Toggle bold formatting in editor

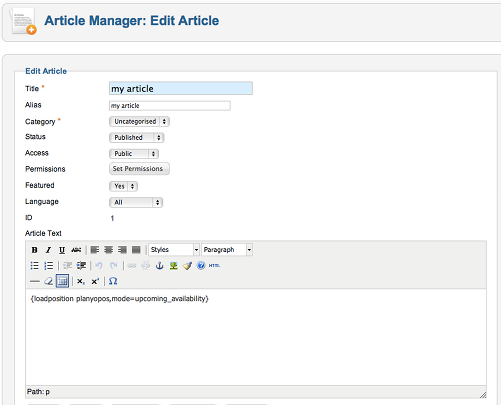coord(34,250)
